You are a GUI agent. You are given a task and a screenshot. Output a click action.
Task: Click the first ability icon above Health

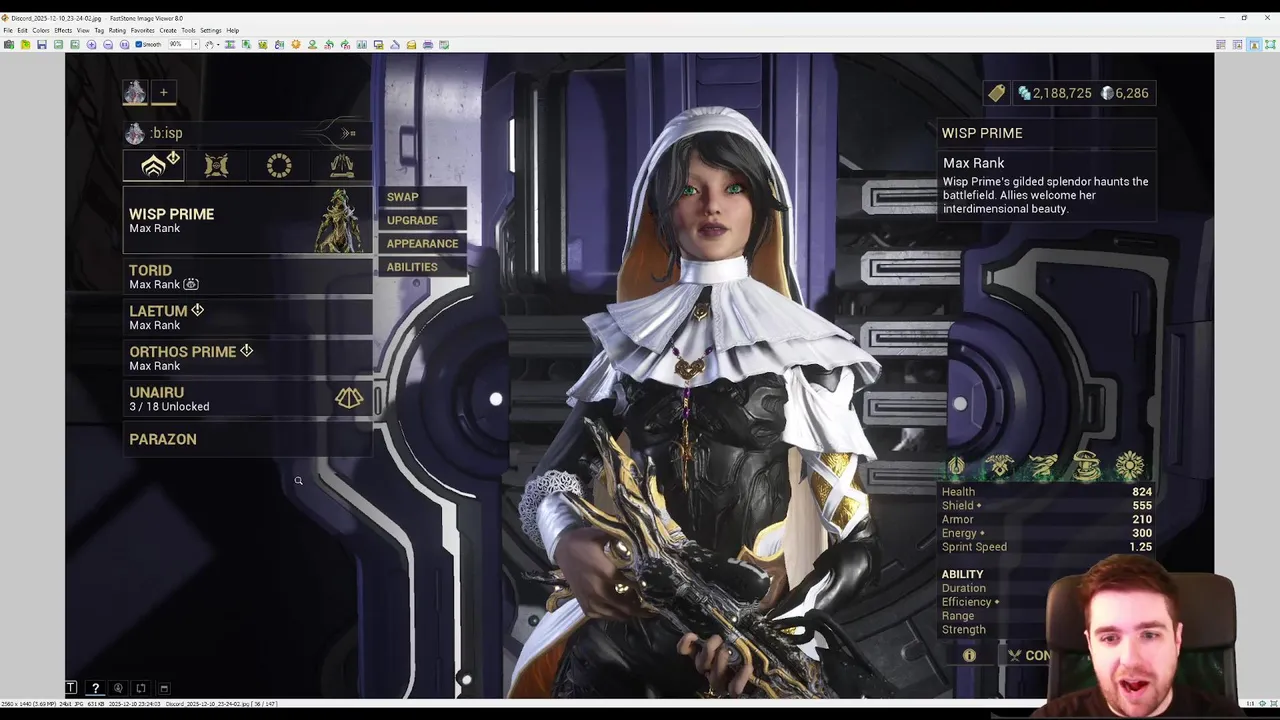[x=956, y=466]
